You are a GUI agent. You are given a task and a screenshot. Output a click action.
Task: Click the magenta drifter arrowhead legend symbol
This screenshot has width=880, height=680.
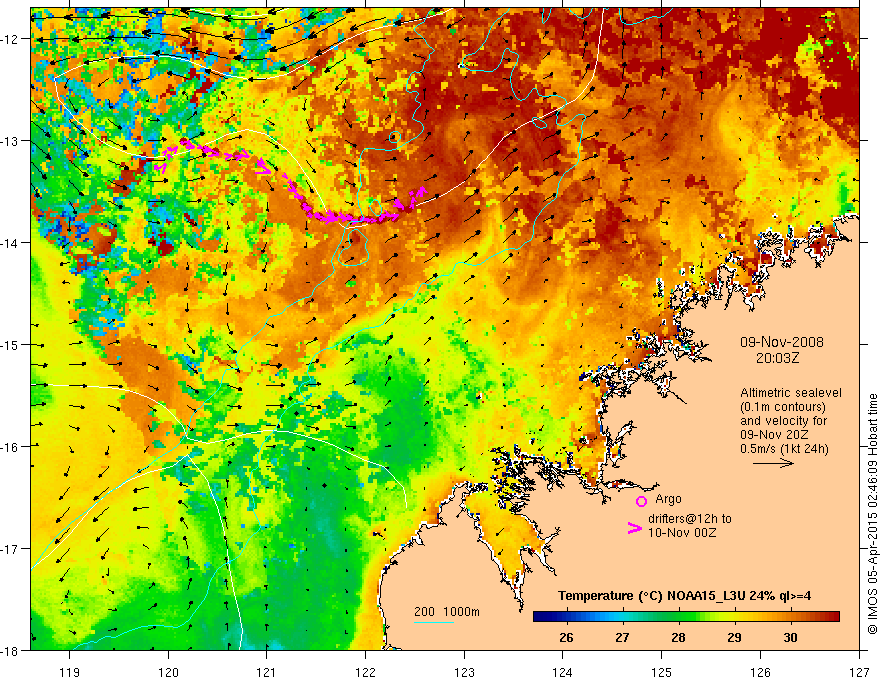[x=634, y=528]
